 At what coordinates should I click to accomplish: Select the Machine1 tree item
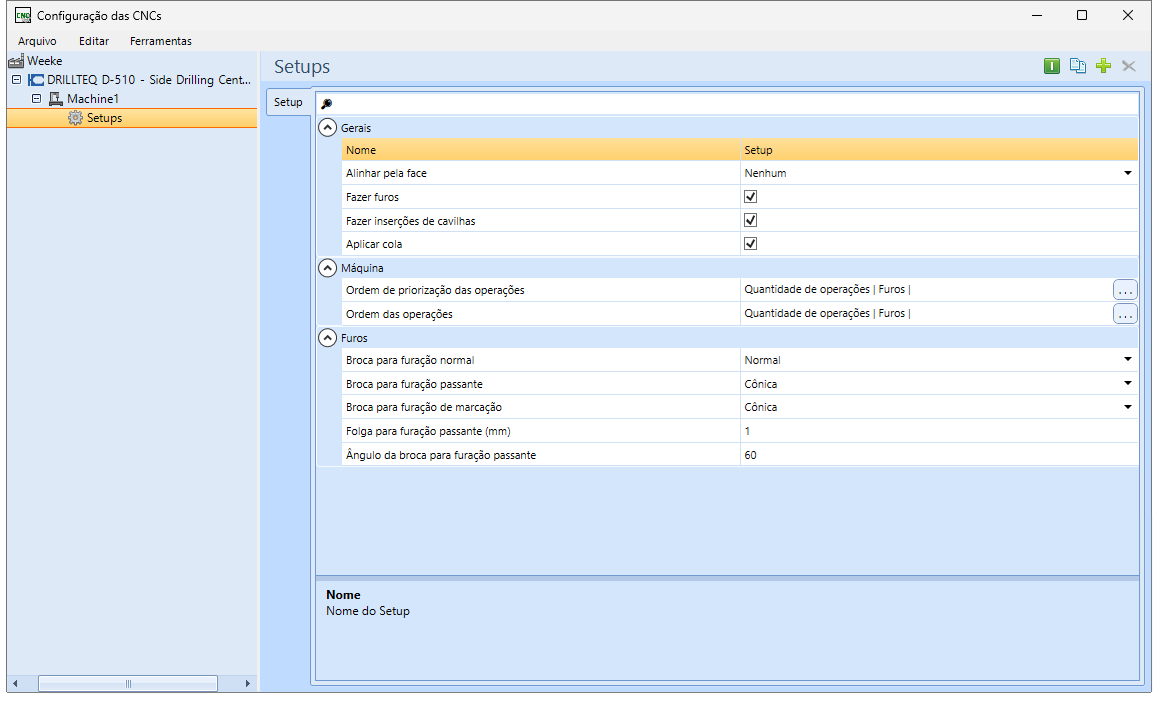pyautogui.click(x=93, y=99)
